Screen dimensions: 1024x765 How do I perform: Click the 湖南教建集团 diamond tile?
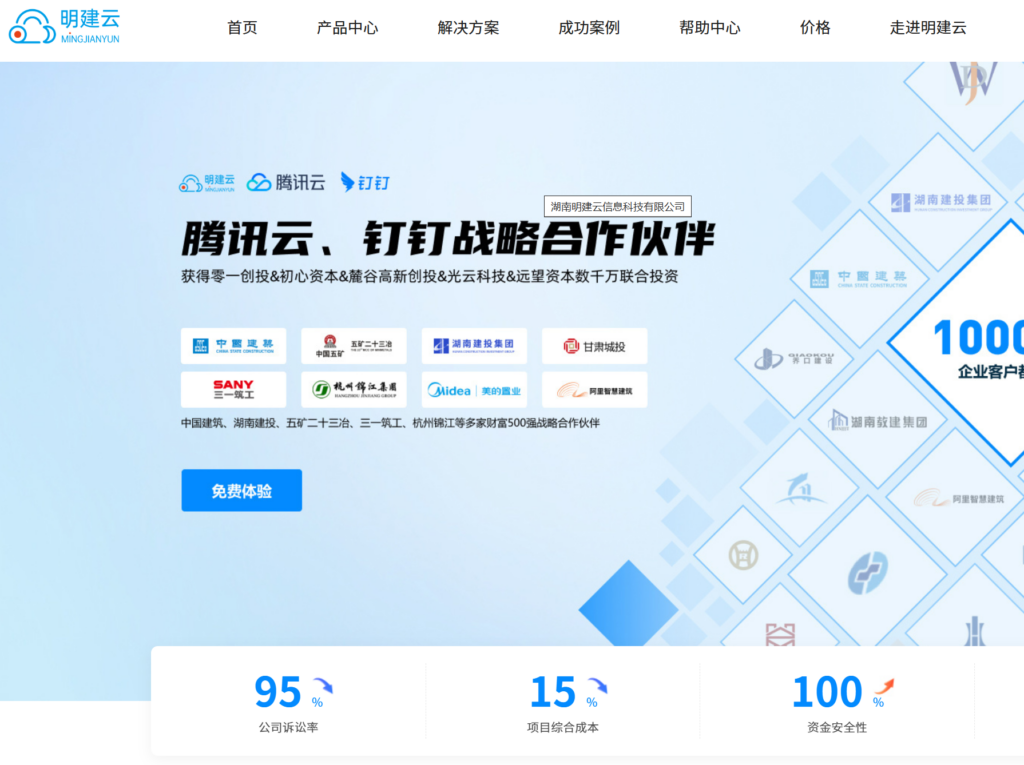click(878, 421)
